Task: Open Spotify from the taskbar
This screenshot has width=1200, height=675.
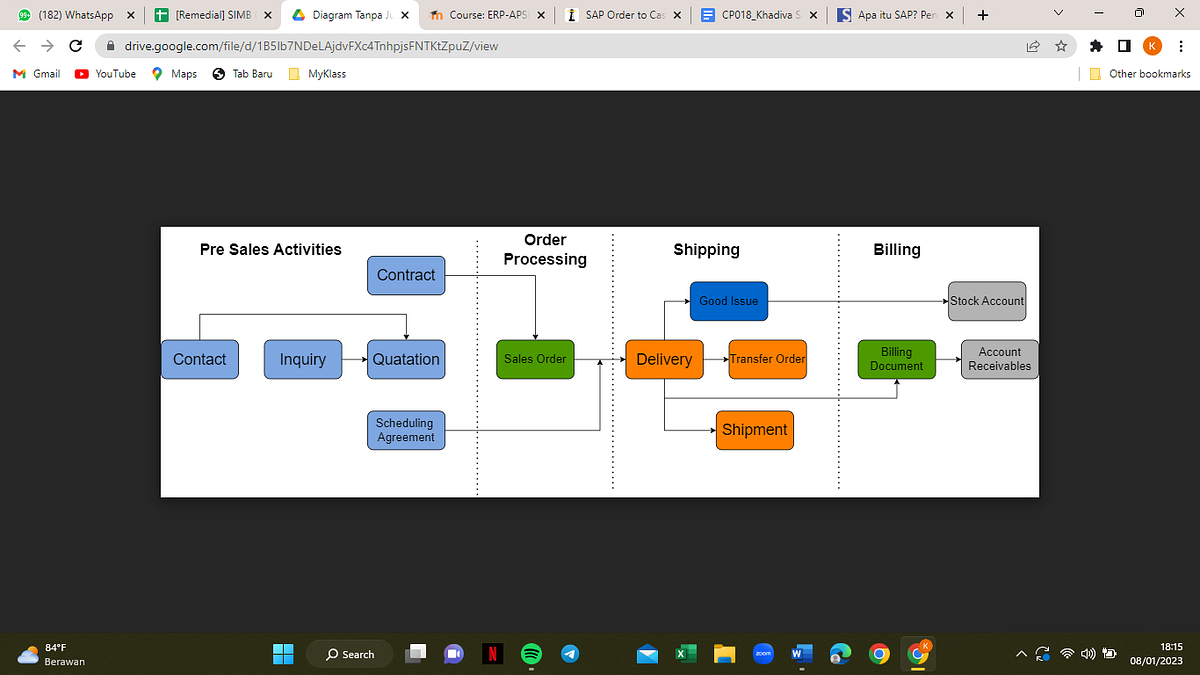Action: [x=531, y=653]
